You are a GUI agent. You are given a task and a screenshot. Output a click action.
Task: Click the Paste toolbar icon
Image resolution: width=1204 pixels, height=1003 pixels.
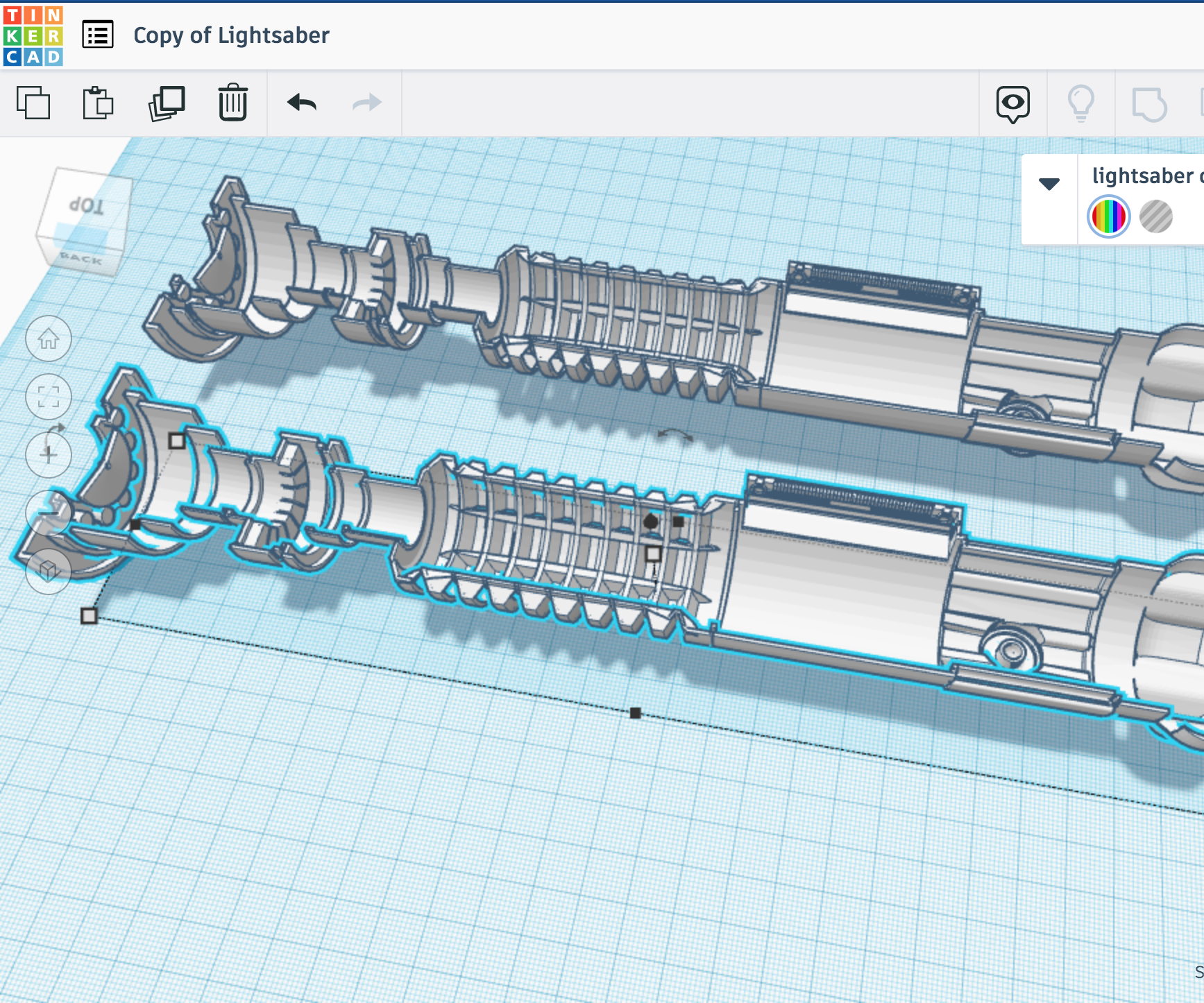(x=98, y=103)
